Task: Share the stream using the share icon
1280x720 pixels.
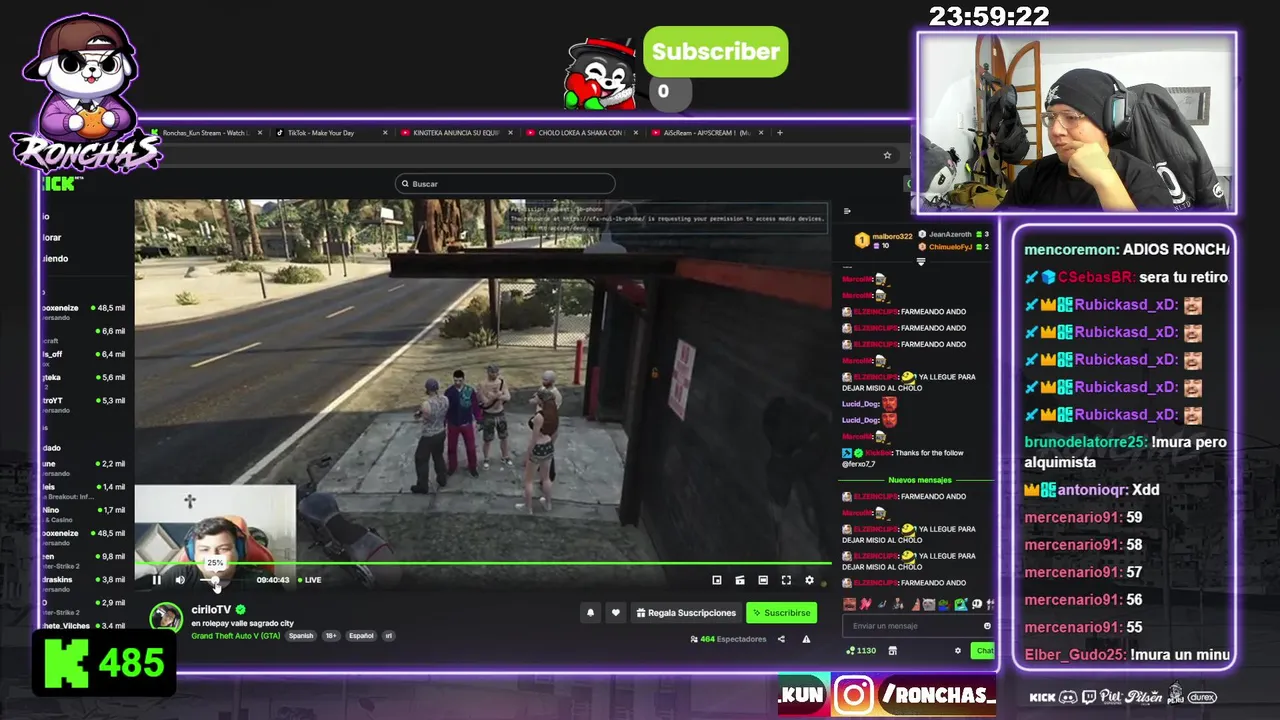Action: [x=781, y=639]
